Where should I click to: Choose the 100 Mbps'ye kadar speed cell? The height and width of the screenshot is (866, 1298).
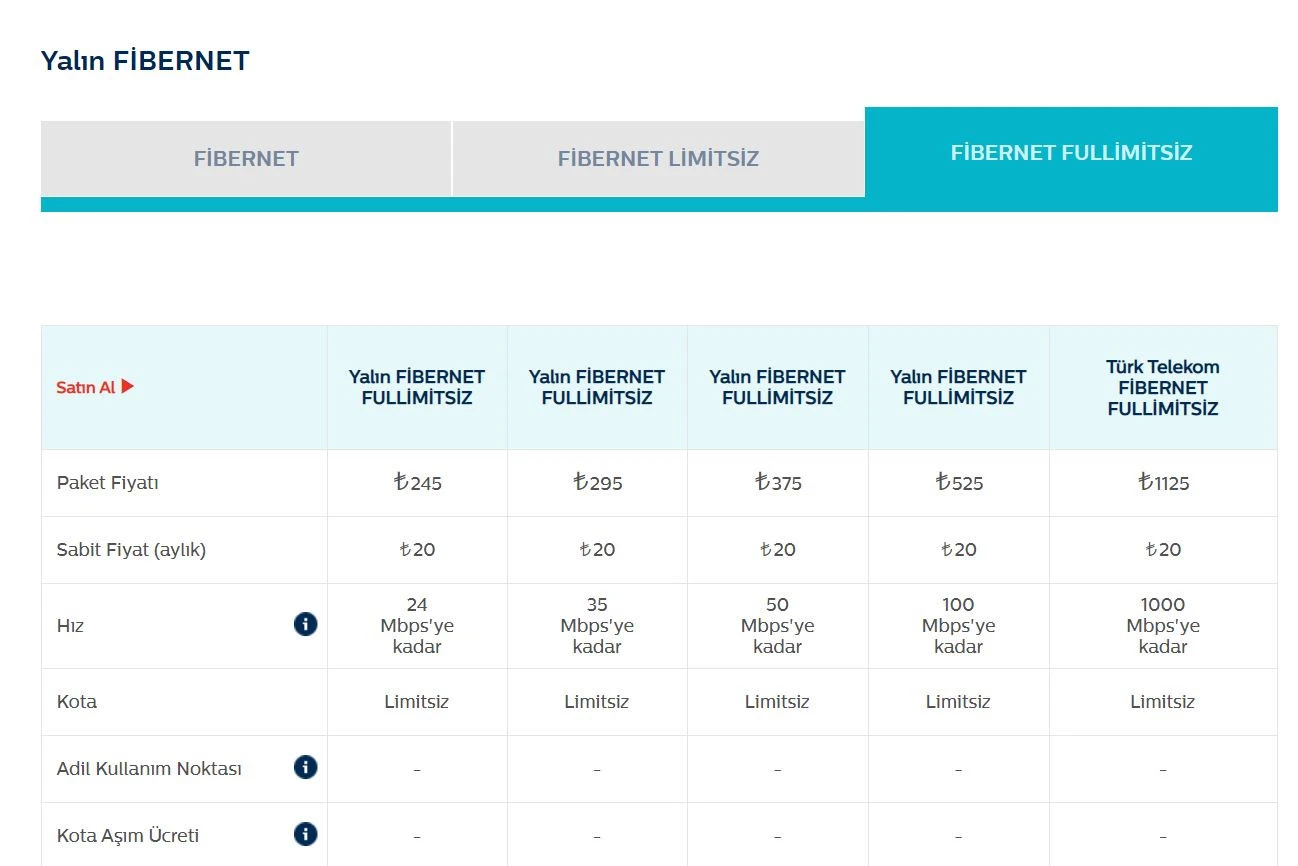coord(958,626)
